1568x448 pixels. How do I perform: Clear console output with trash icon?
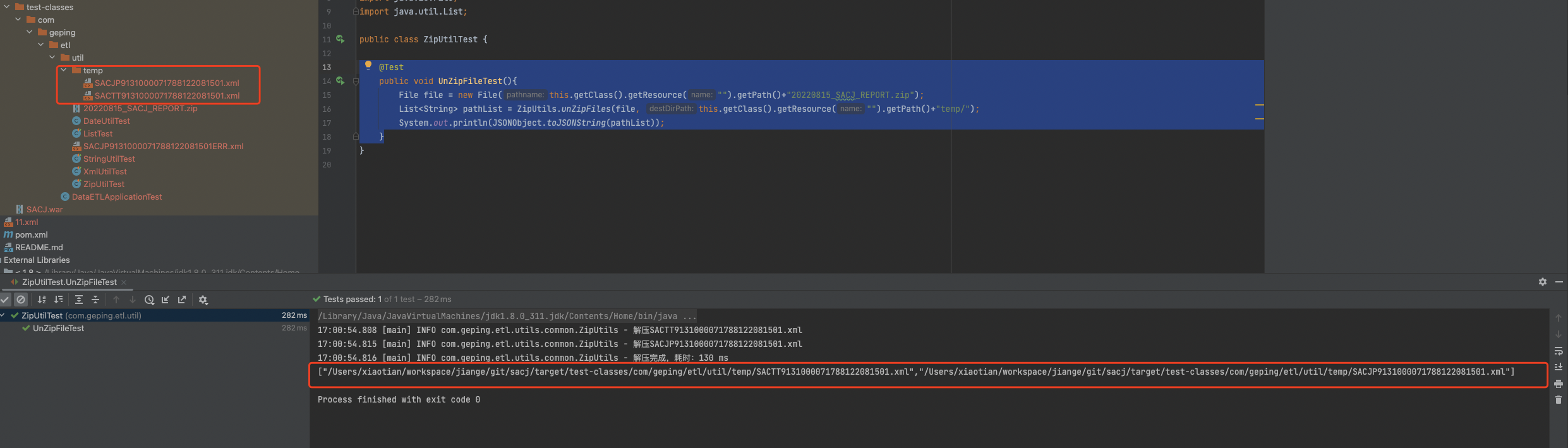coord(1559,400)
